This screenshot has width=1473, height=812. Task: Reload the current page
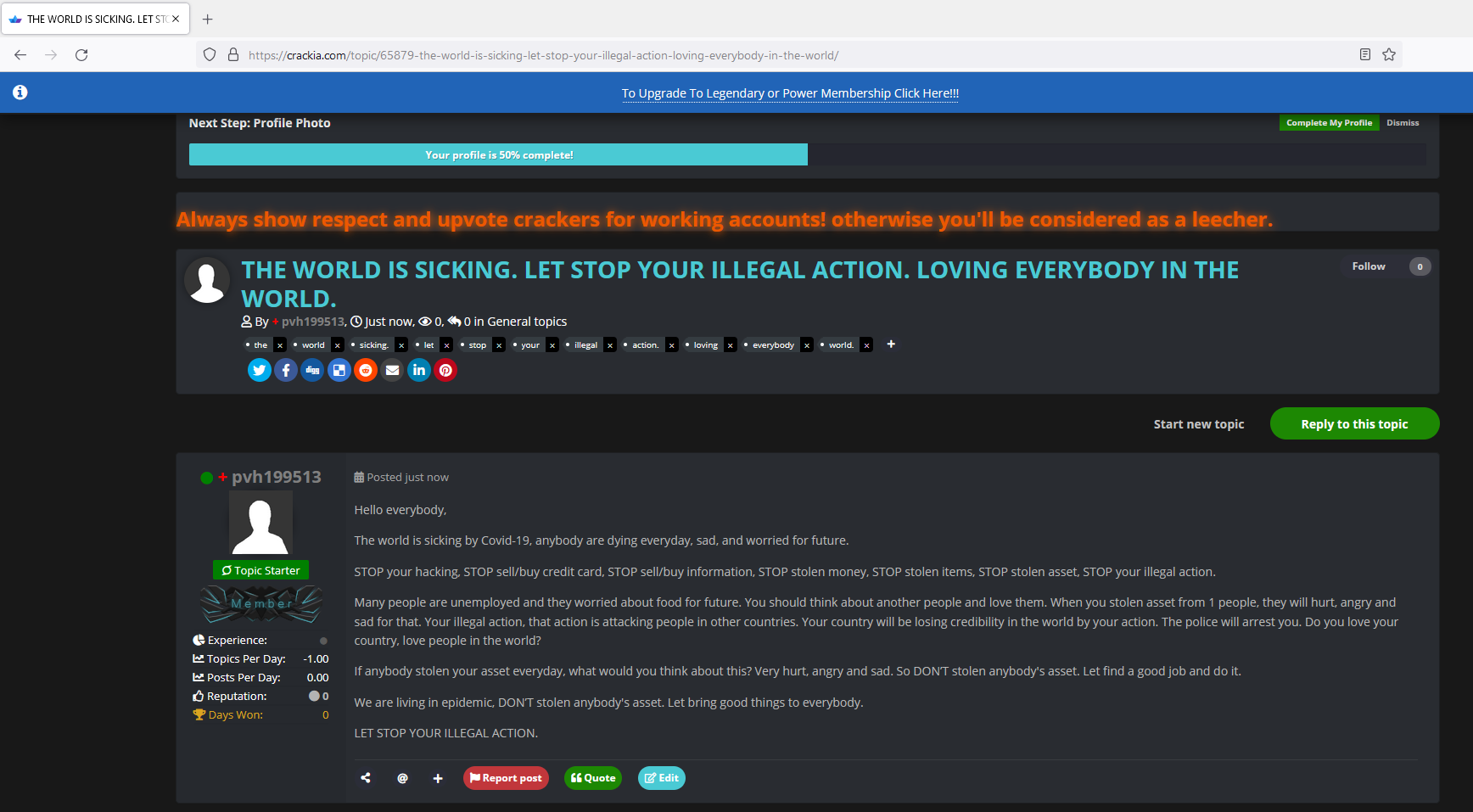(x=81, y=55)
